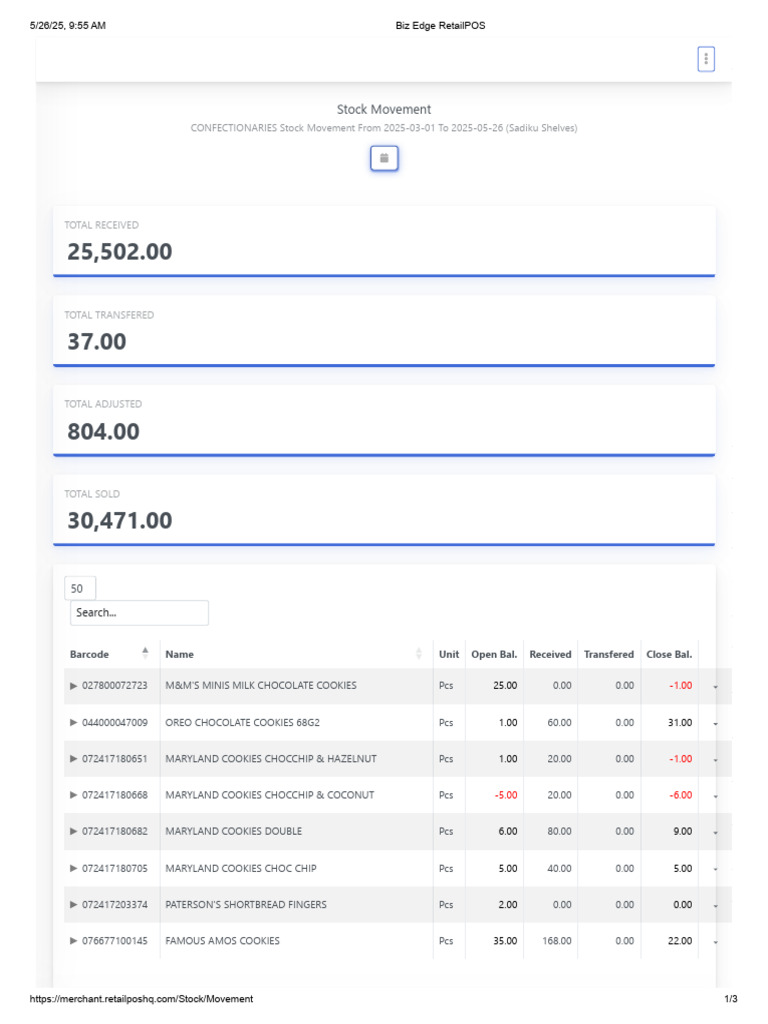Viewport: 768px width, 1024px height.
Task: Expand row for barcode 027800072723
Action: tap(73, 686)
